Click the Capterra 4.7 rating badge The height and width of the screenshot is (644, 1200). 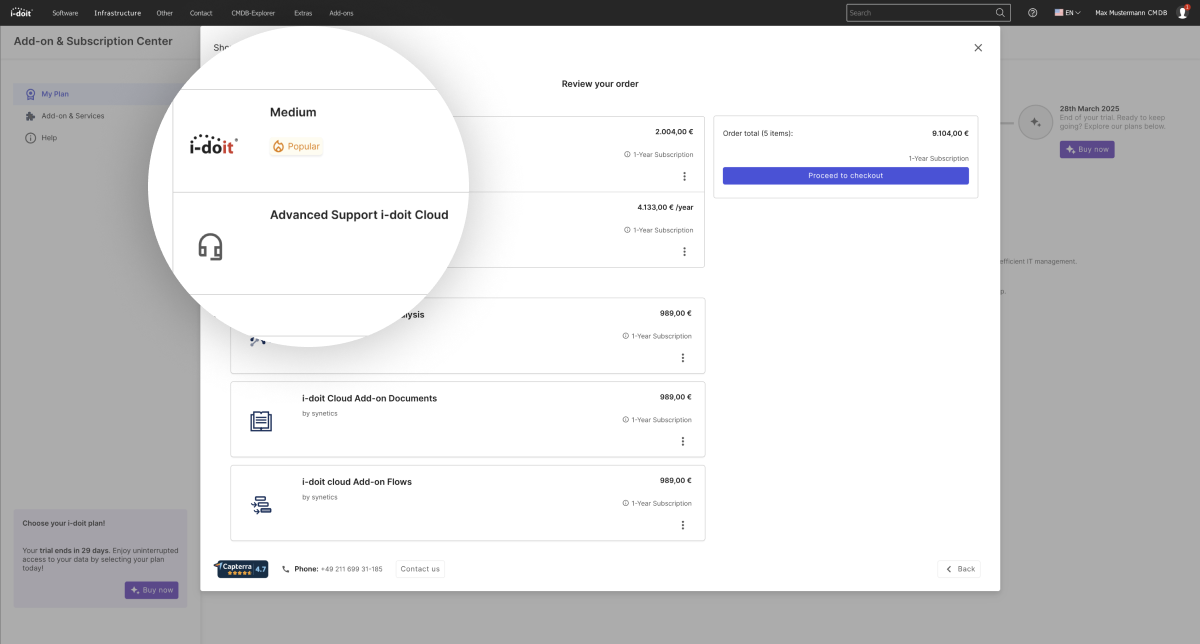(x=242, y=569)
